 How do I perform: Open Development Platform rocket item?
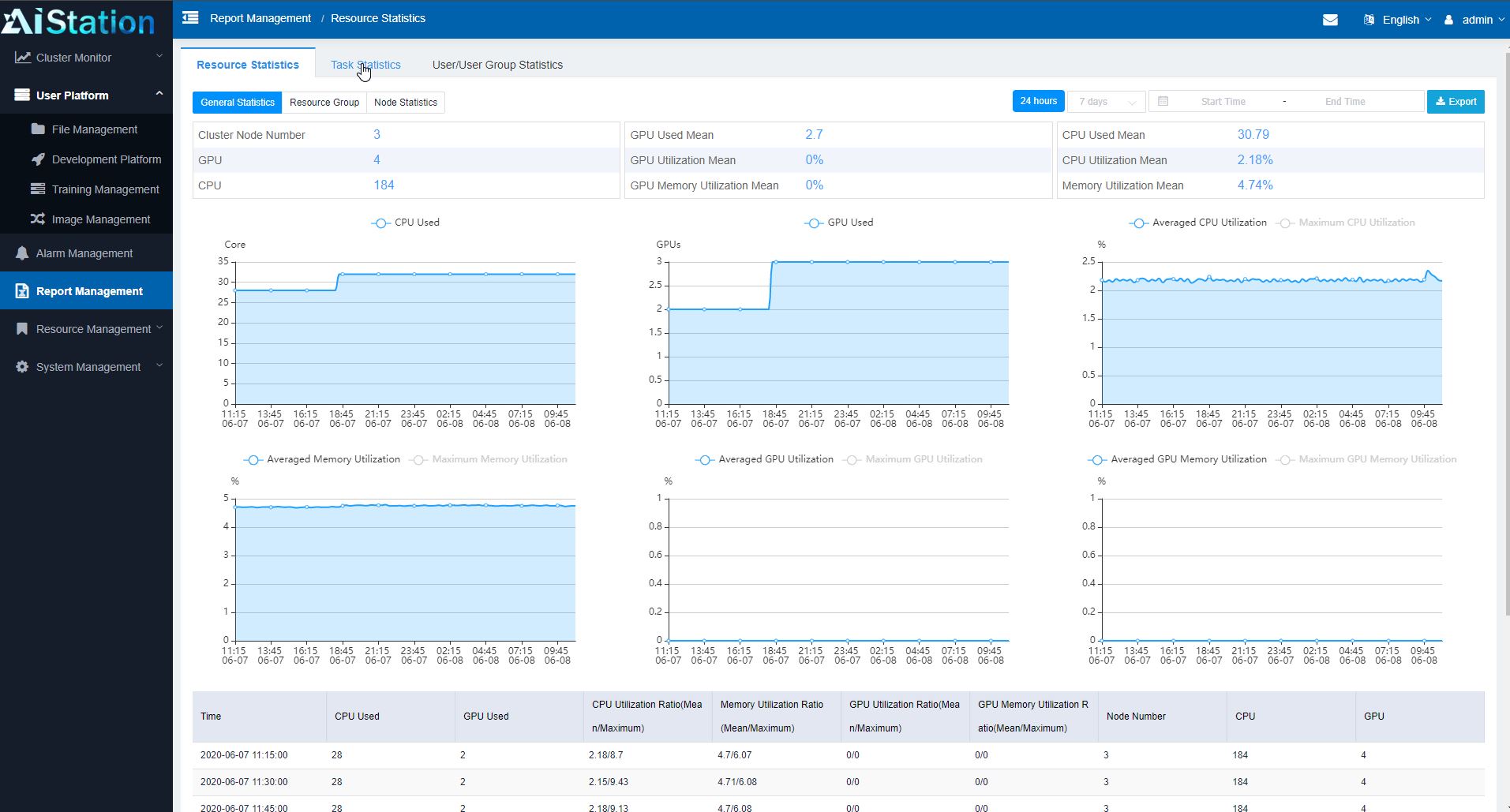tap(106, 159)
